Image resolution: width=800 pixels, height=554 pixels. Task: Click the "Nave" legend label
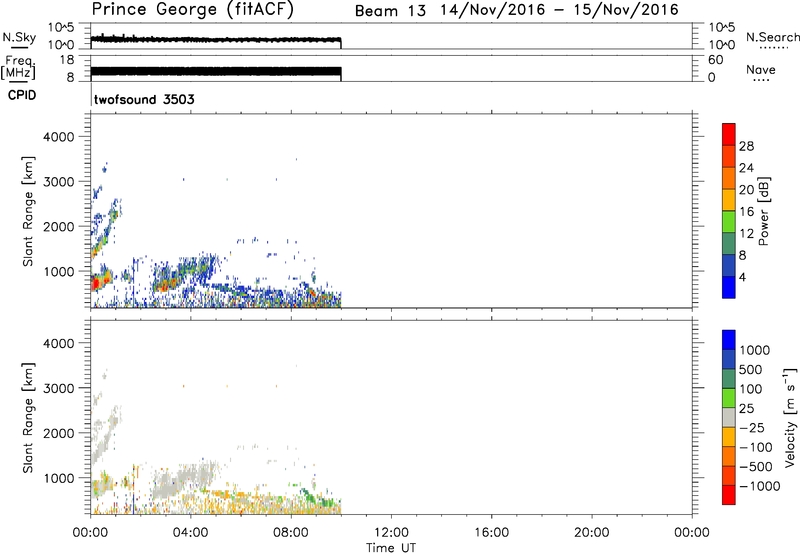click(x=761, y=70)
